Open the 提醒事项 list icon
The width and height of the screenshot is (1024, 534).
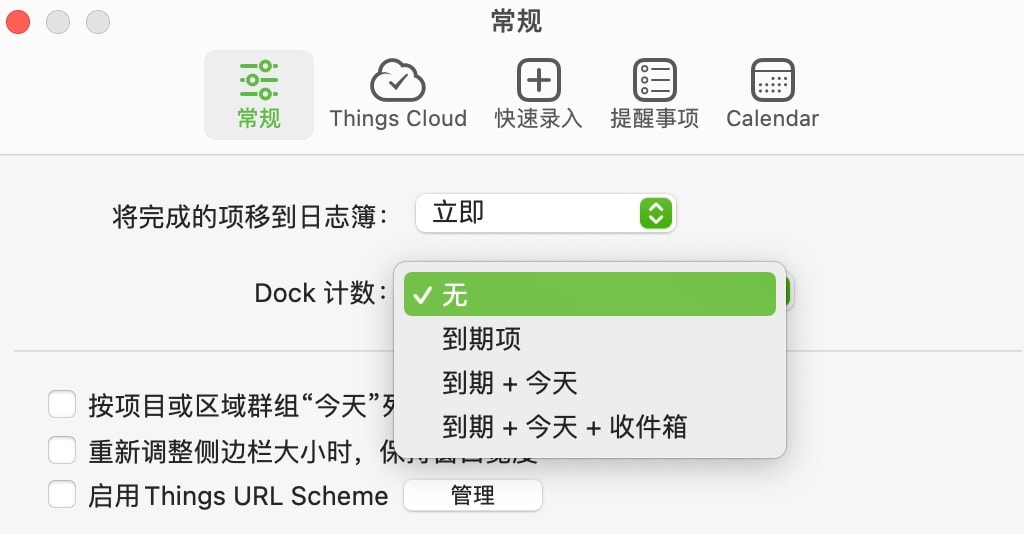tap(655, 79)
